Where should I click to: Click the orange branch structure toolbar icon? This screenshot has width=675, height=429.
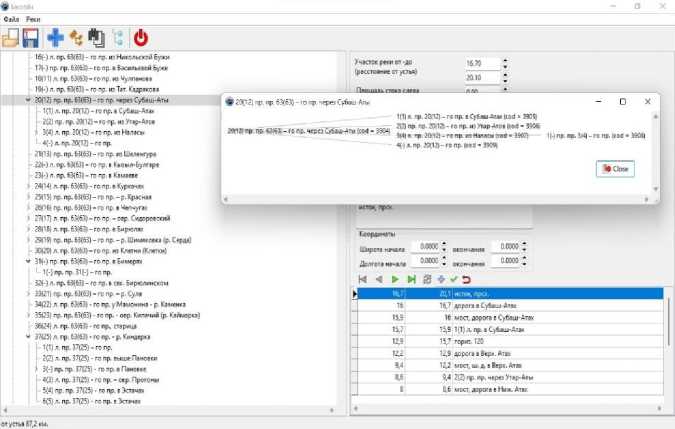[x=76, y=38]
